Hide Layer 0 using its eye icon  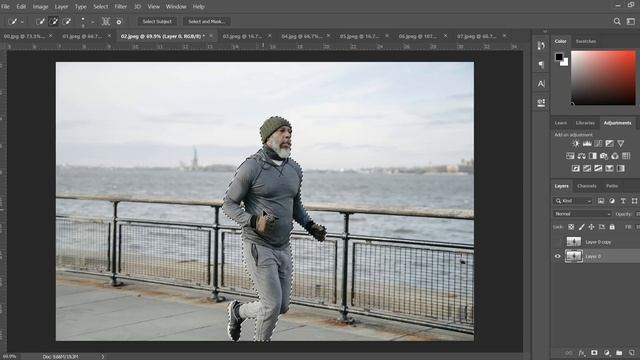click(558, 256)
